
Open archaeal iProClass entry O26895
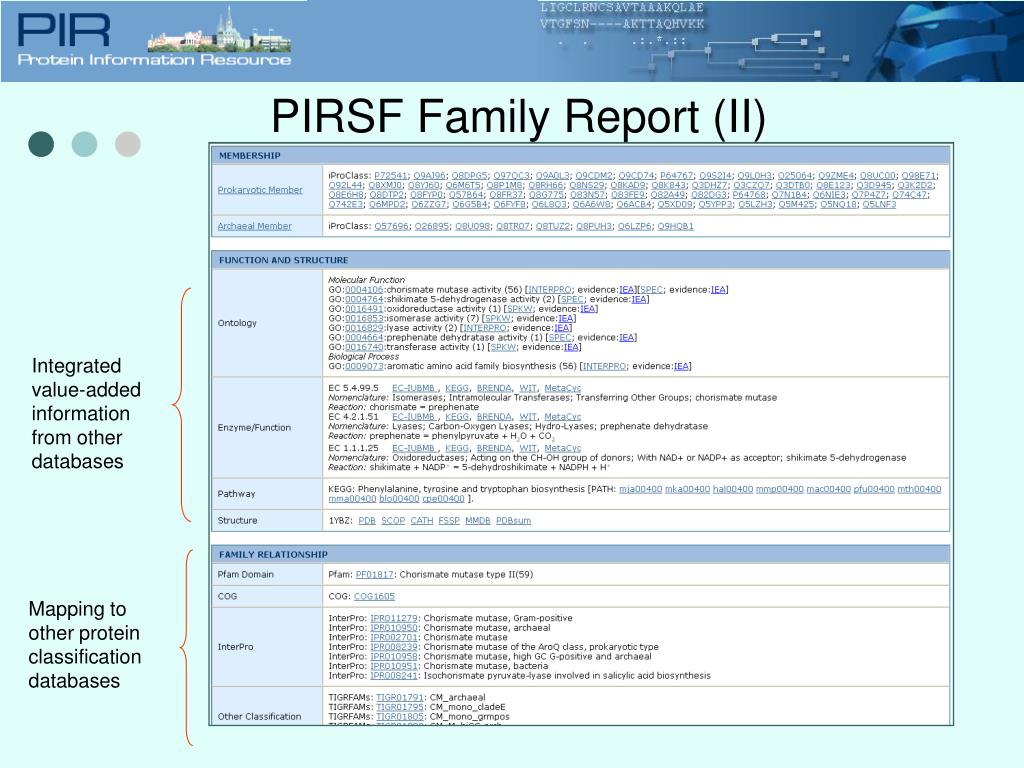tap(432, 227)
